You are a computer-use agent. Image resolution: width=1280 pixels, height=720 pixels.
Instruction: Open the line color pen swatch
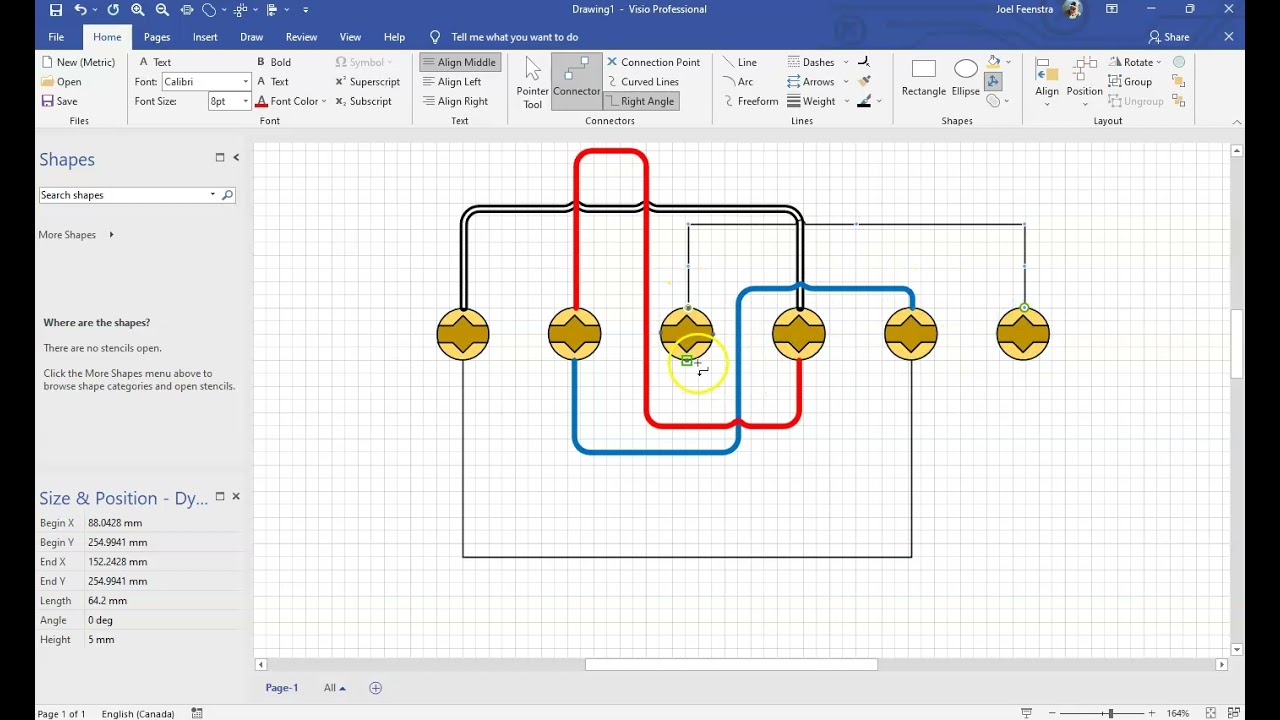[864, 101]
